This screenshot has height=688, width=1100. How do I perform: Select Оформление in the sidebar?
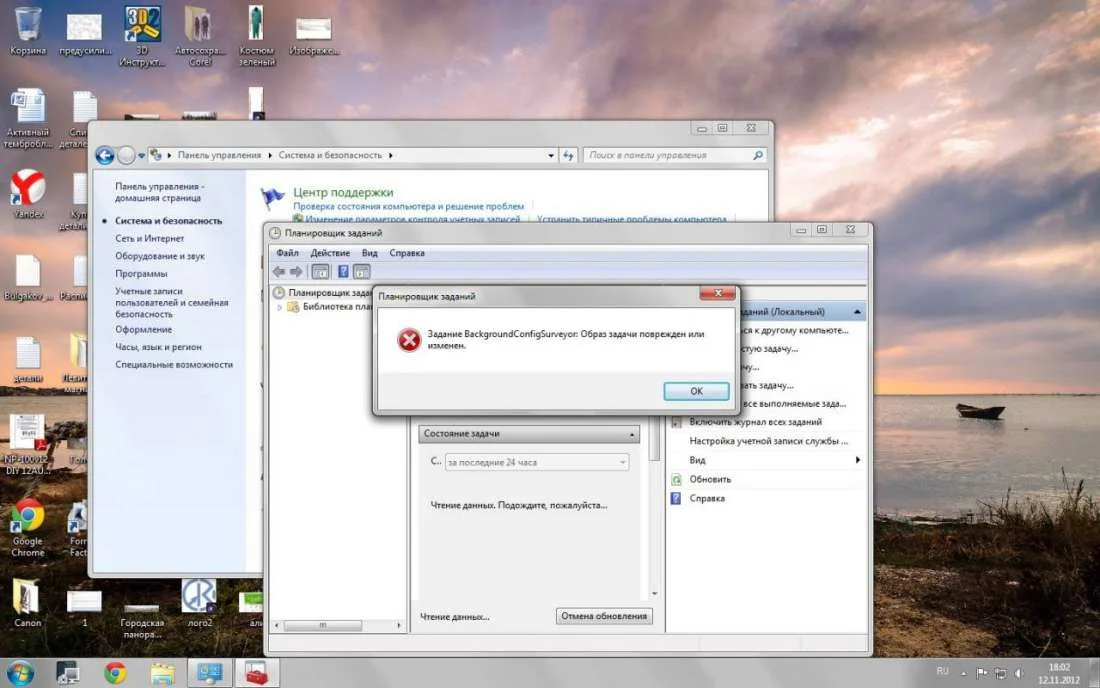[x=143, y=329]
